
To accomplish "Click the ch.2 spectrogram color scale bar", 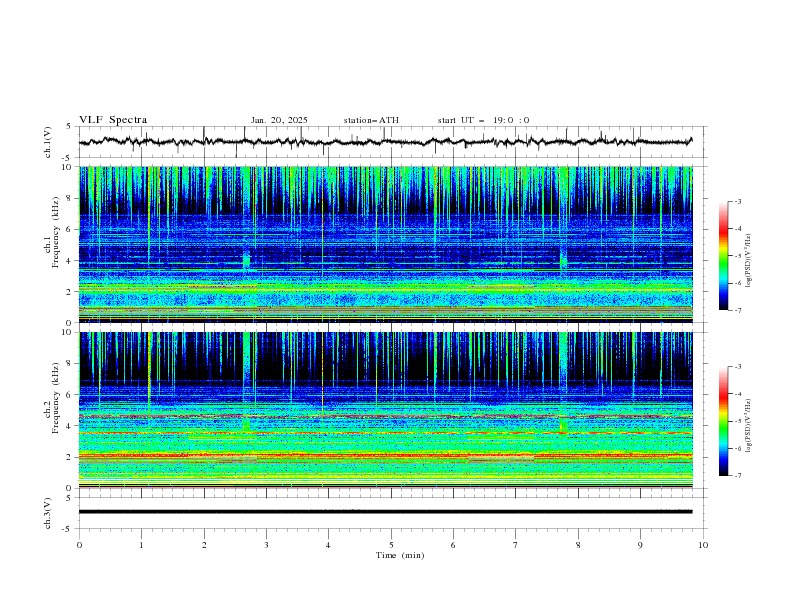I will (x=724, y=421).
